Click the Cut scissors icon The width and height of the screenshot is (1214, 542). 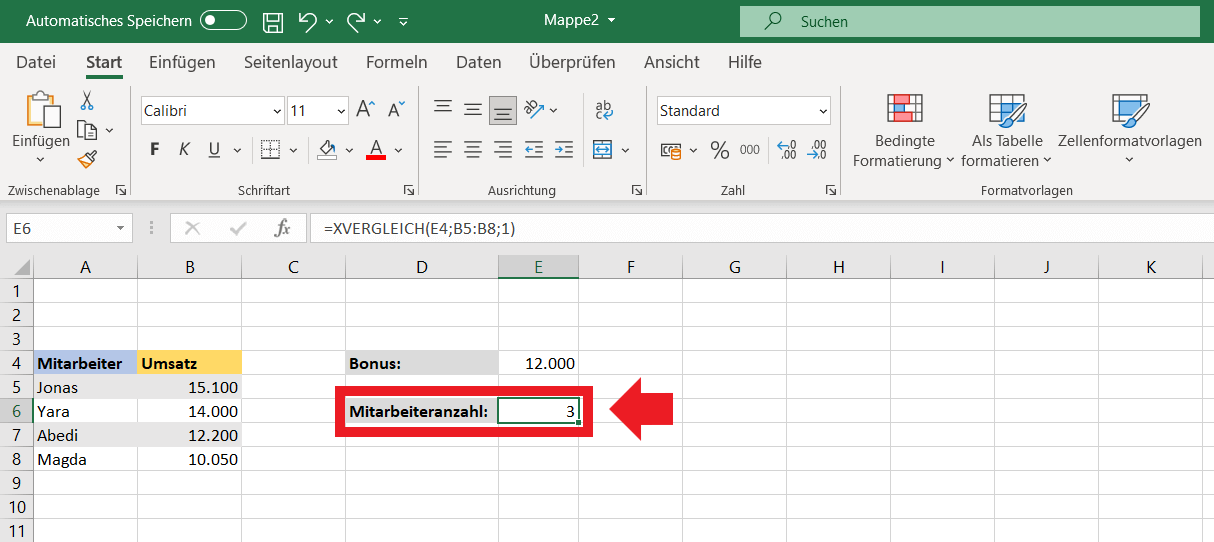pyautogui.click(x=87, y=100)
